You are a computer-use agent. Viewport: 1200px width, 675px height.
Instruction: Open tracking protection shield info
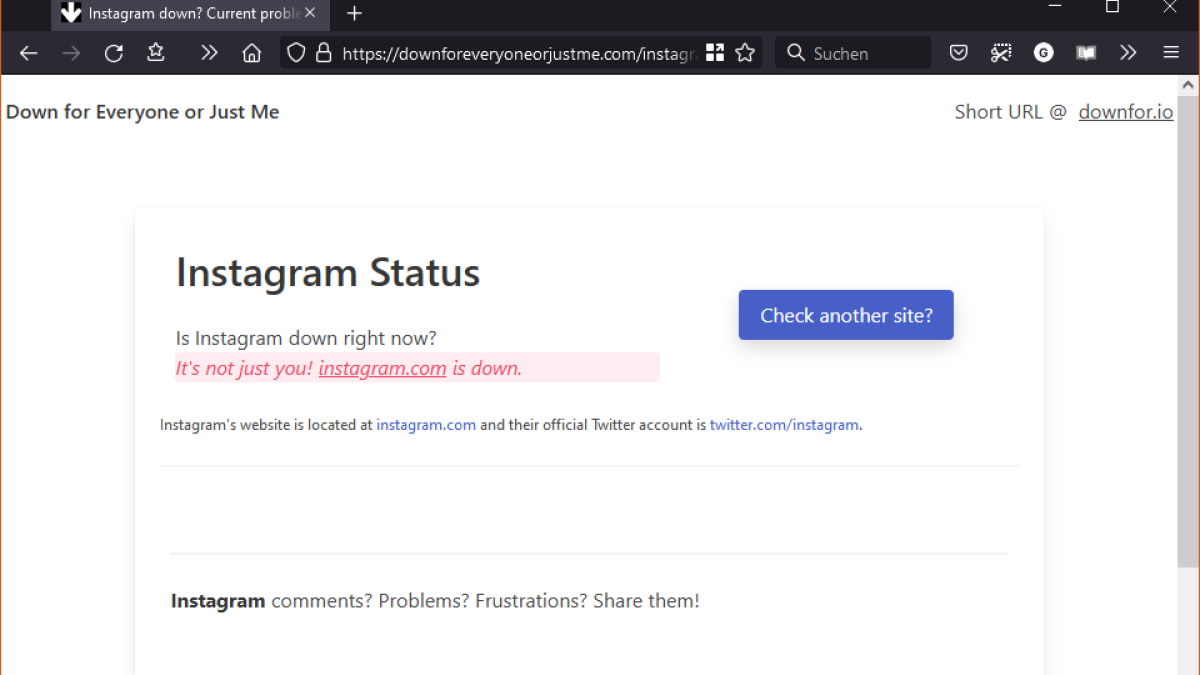(x=296, y=53)
